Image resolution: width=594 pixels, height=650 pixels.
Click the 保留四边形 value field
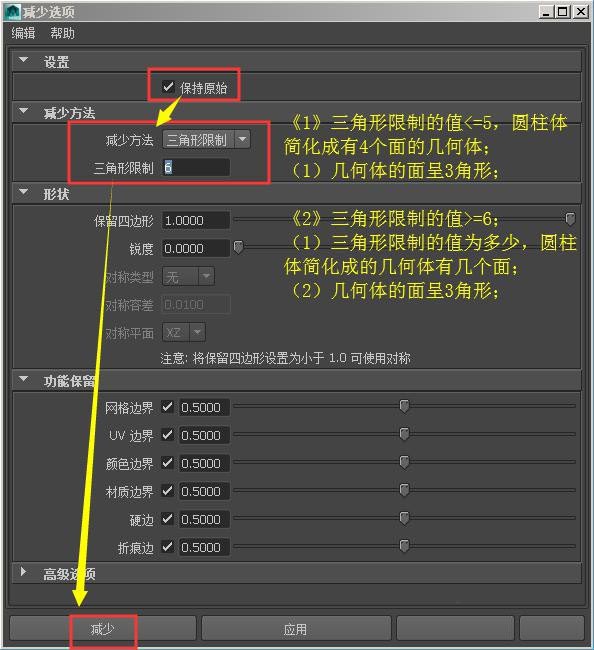(196, 221)
